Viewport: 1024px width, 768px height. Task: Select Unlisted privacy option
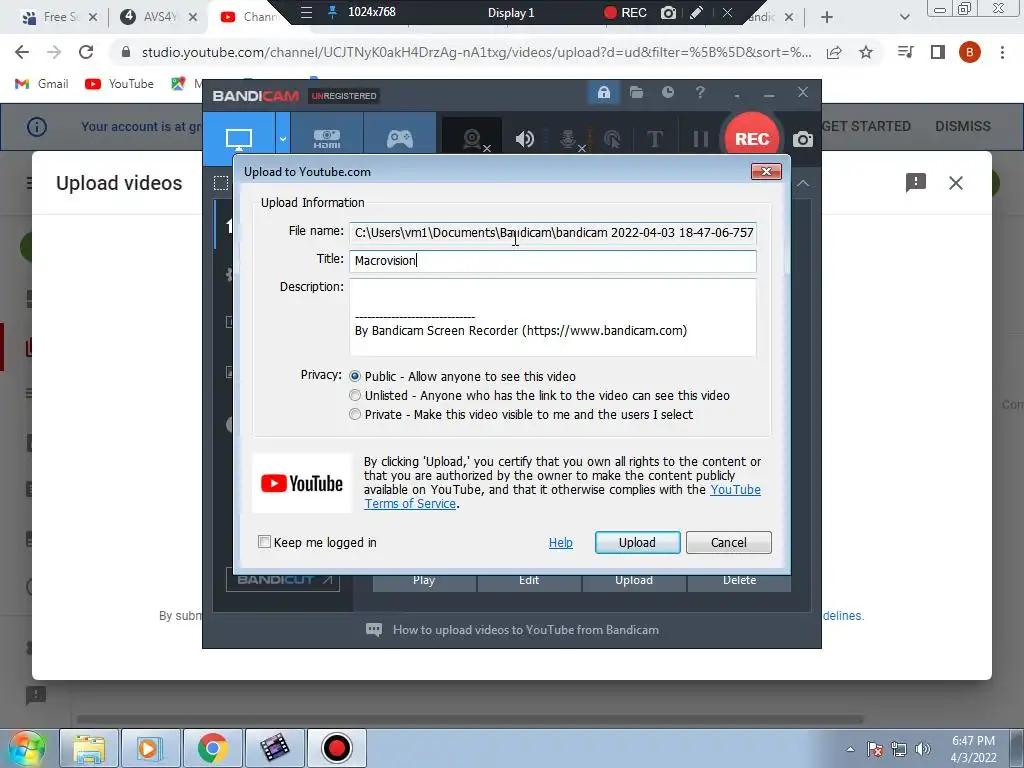coord(355,395)
